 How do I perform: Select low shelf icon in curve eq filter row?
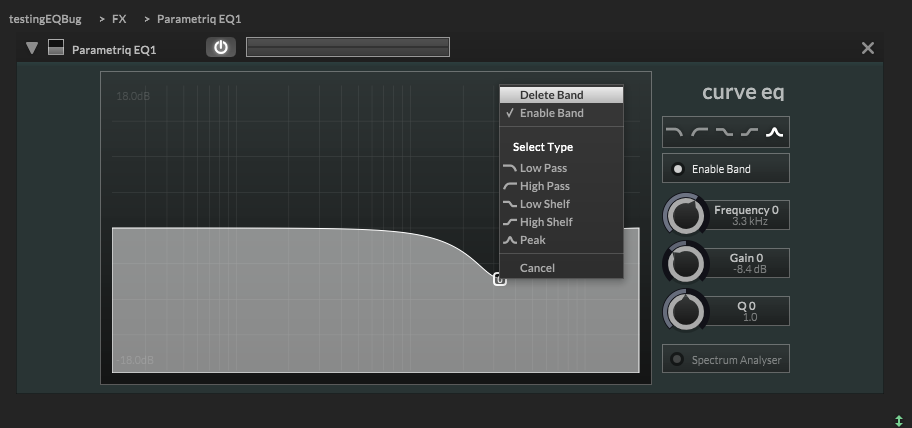(x=725, y=133)
